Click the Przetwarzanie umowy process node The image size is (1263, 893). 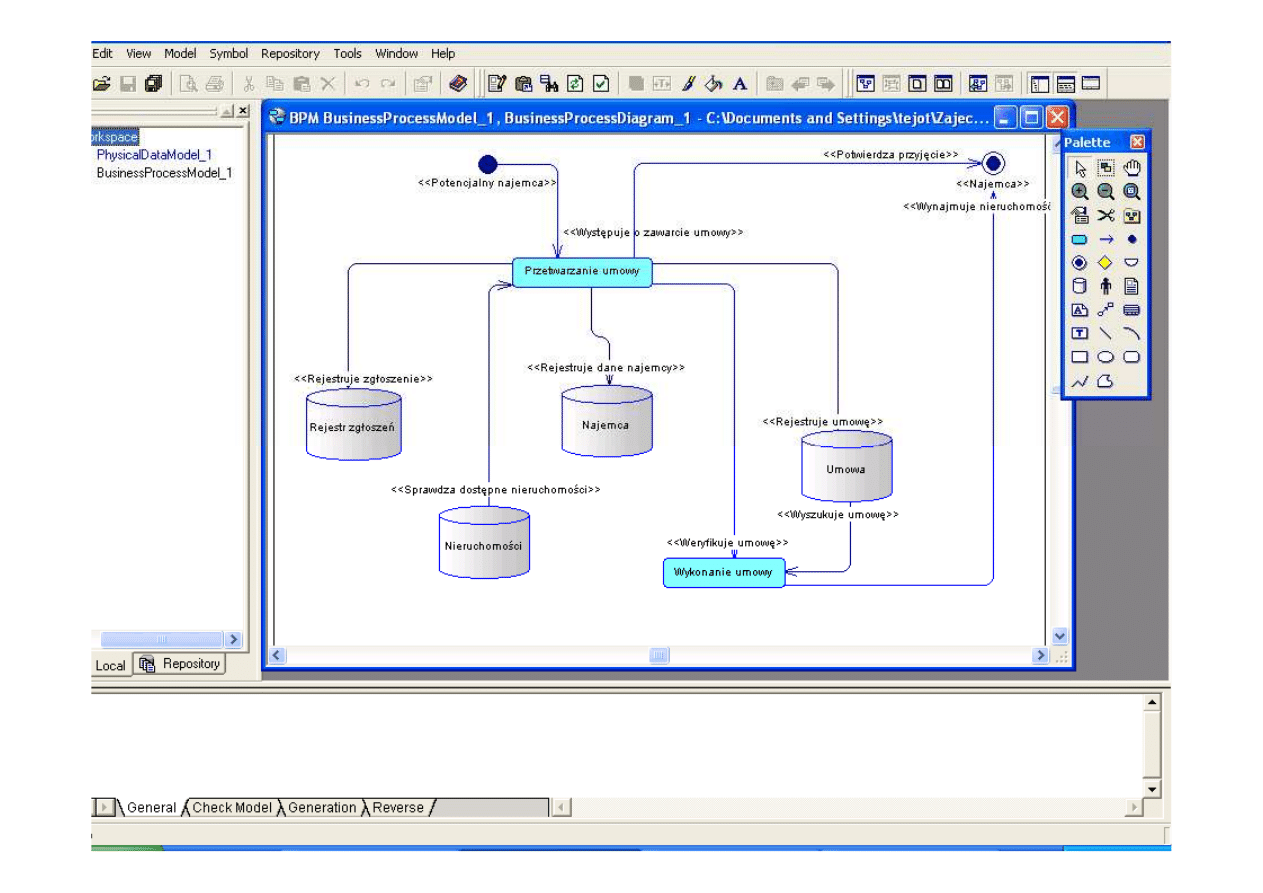click(581, 272)
